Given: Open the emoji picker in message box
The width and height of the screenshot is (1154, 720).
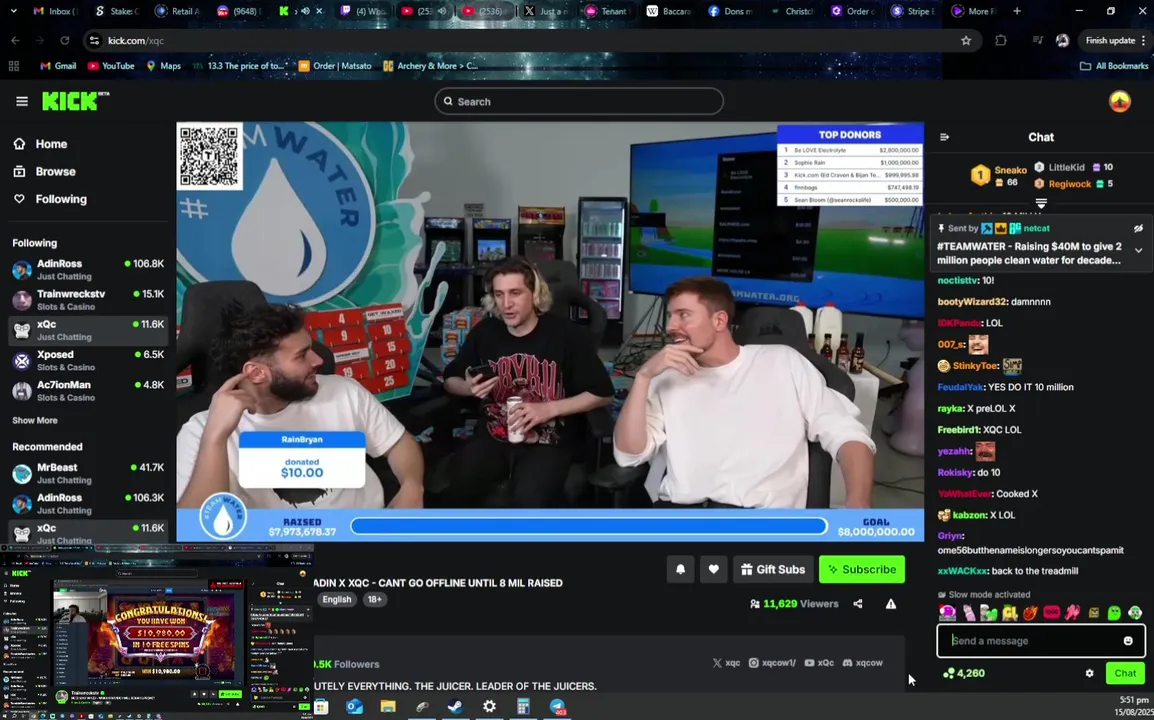Looking at the screenshot, I should [x=1128, y=640].
